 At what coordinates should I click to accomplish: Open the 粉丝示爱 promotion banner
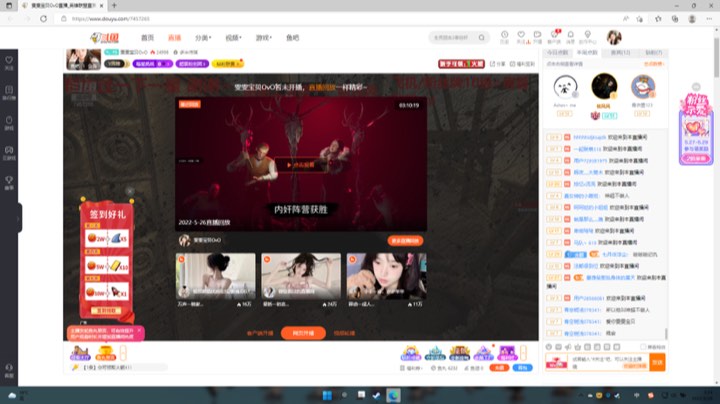pyautogui.click(x=696, y=129)
